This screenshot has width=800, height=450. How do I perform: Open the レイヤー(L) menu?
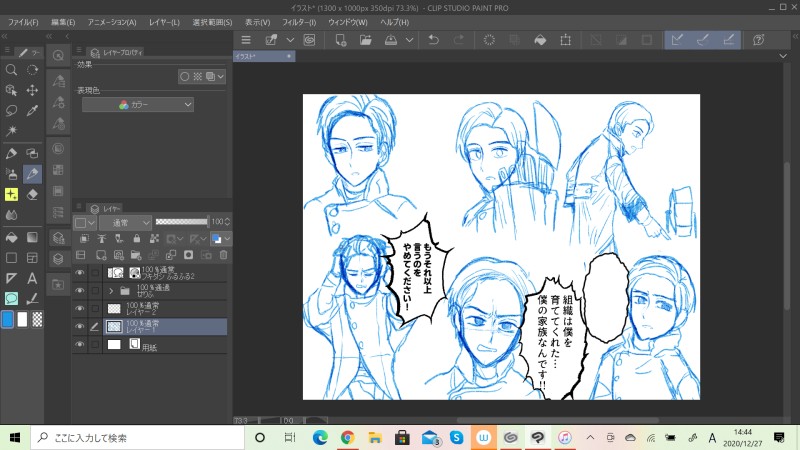162,21
